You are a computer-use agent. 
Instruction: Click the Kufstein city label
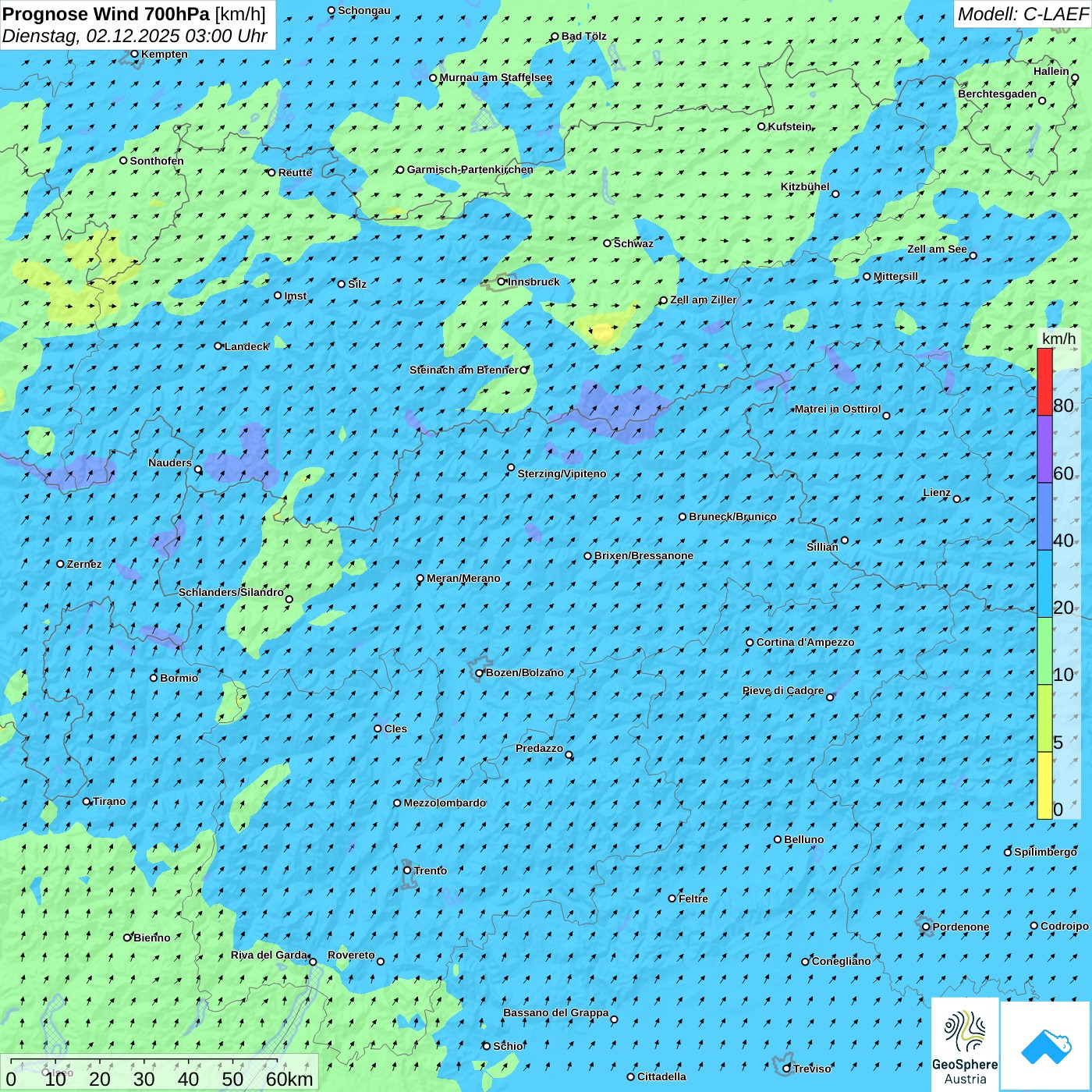[789, 126]
